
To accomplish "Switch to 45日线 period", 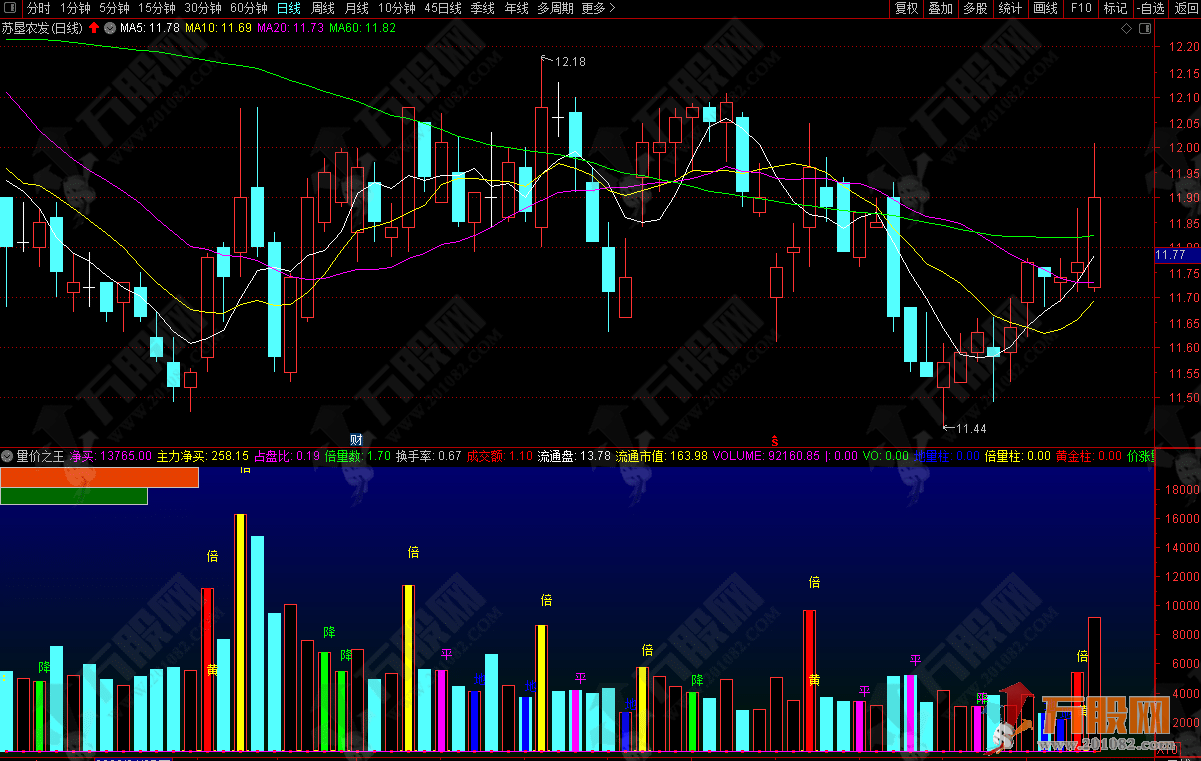I will pyautogui.click(x=443, y=8).
